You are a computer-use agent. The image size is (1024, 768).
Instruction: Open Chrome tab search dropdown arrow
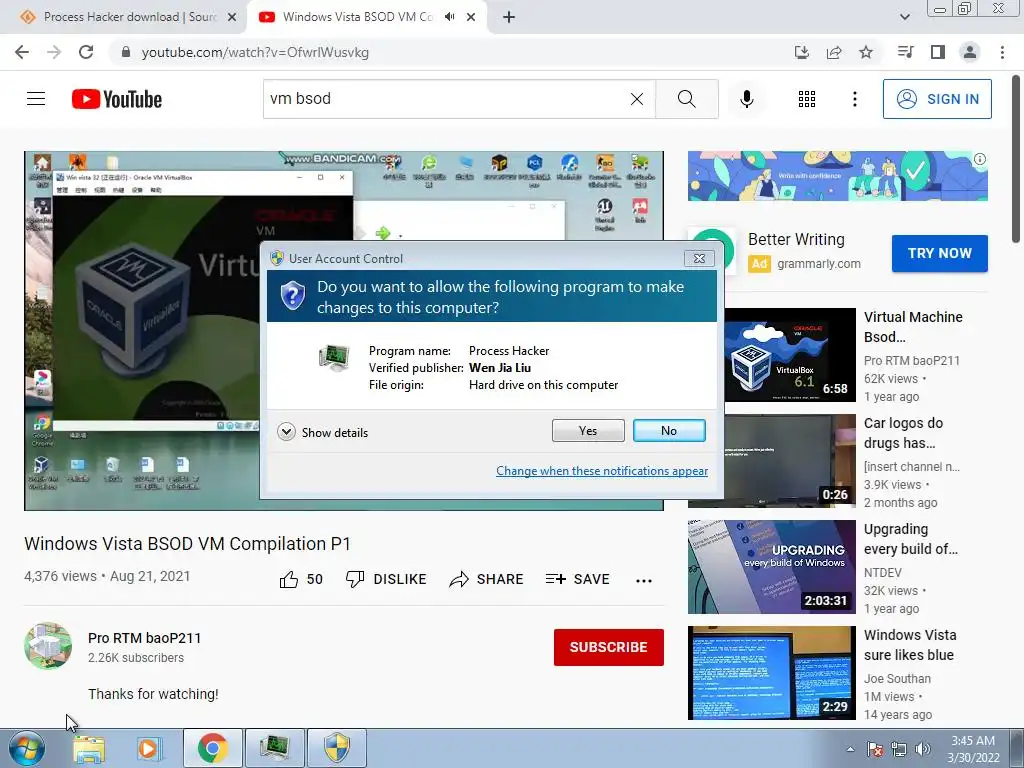pyautogui.click(x=905, y=17)
